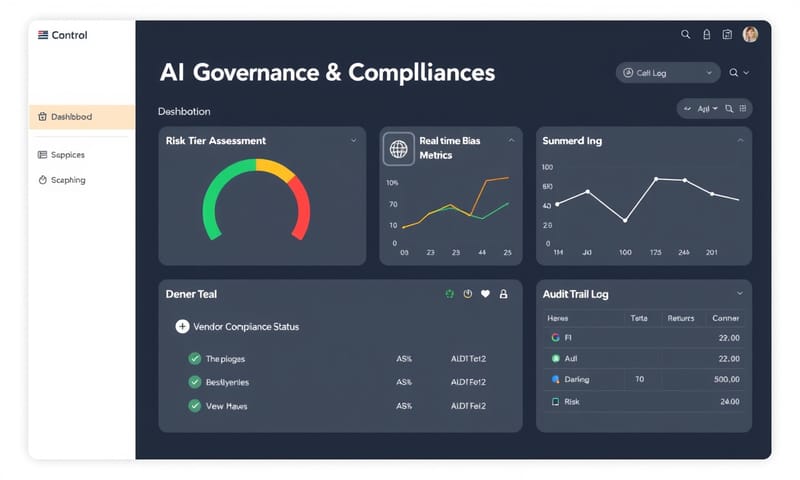Open the user profile avatar

click(750, 34)
